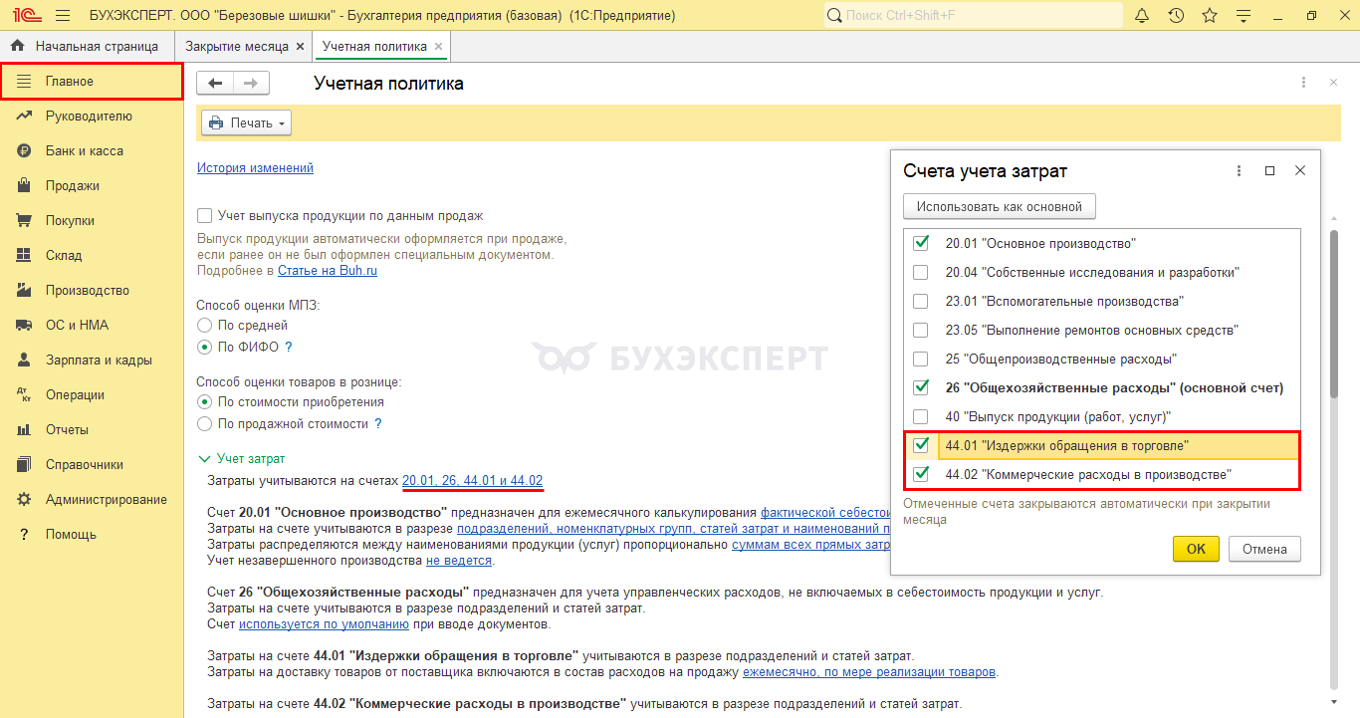Collapse the Учет затрат section
Image resolution: width=1360 pixels, height=718 pixels.
(x=203, y=459)
